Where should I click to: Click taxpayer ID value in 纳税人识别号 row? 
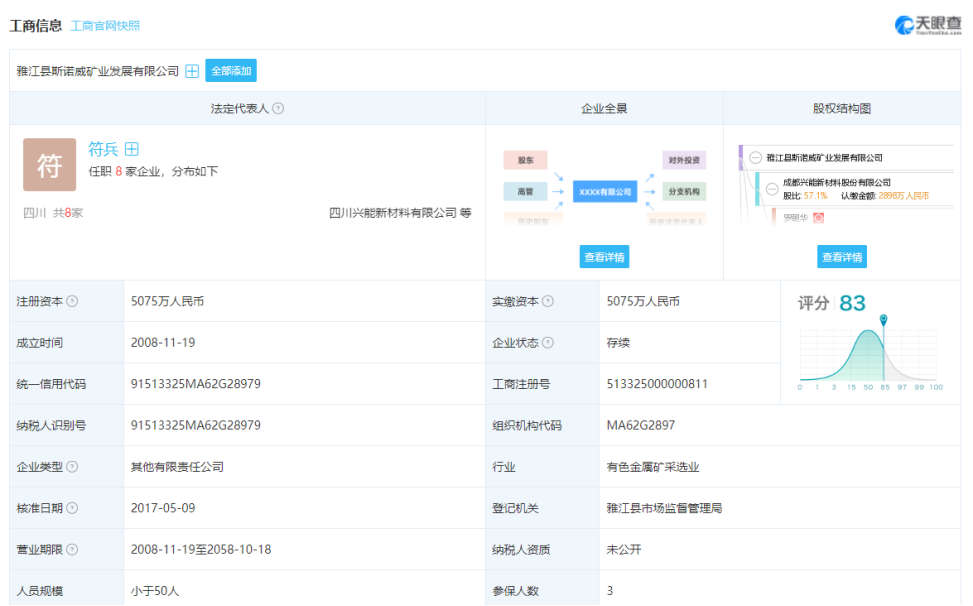click(195, 426)
